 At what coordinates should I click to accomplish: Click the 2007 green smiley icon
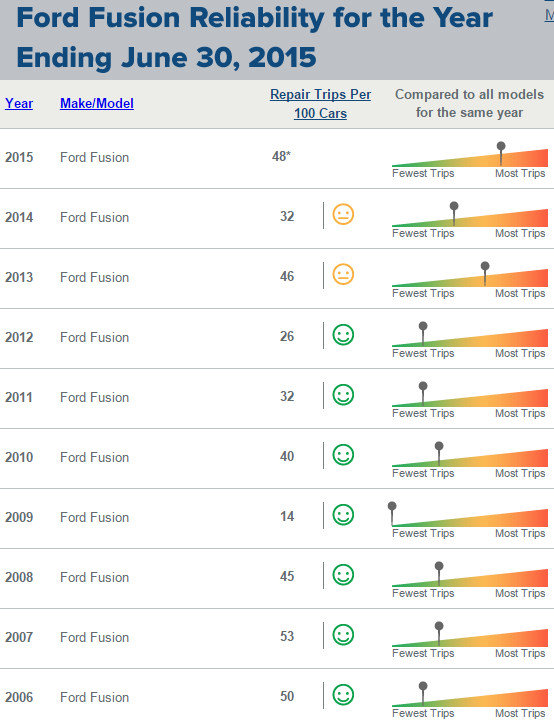pyautogui.click(x=343, y=635)
